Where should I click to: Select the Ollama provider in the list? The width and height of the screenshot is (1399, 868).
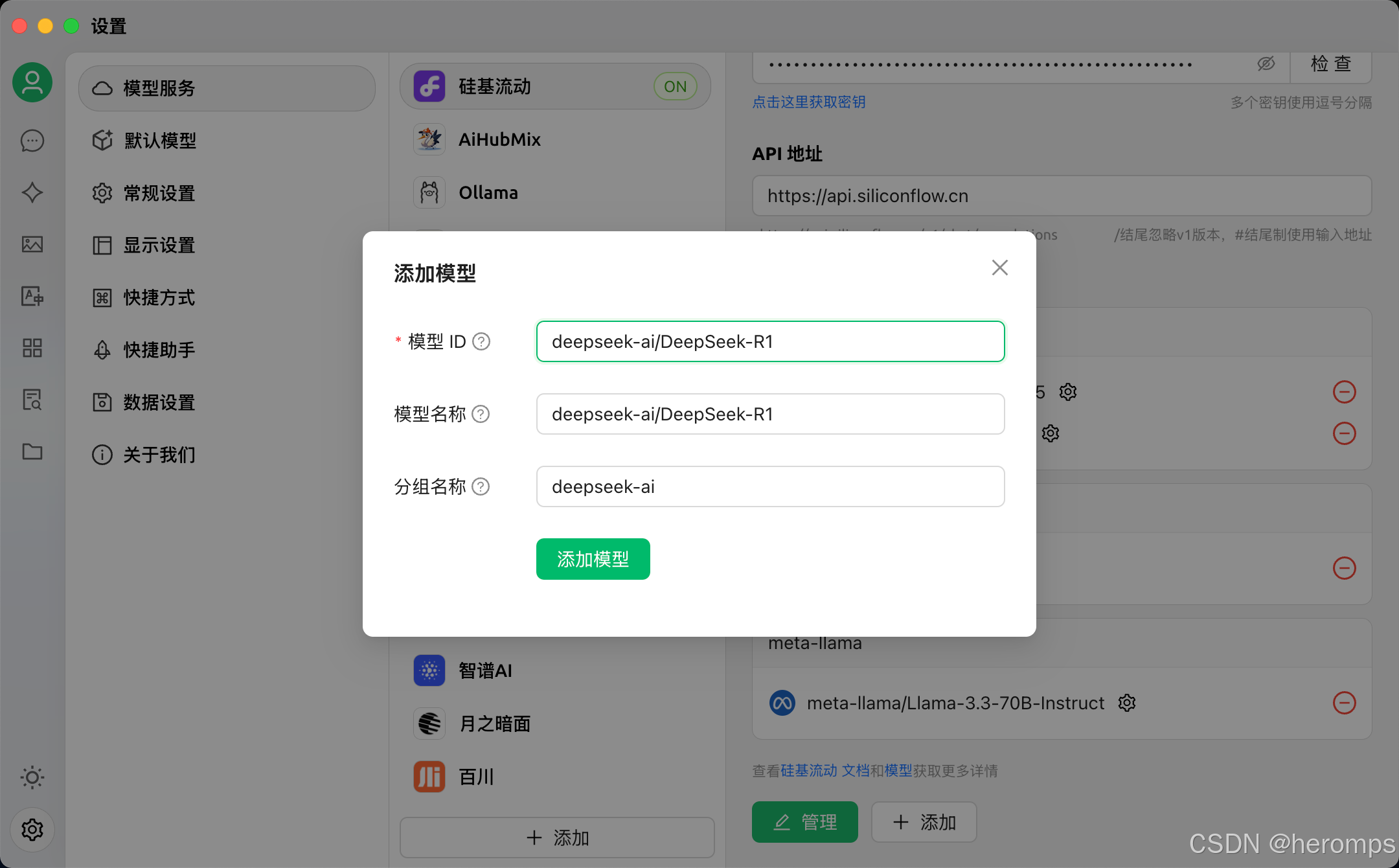pyautogui.click(x=488, y=192)
